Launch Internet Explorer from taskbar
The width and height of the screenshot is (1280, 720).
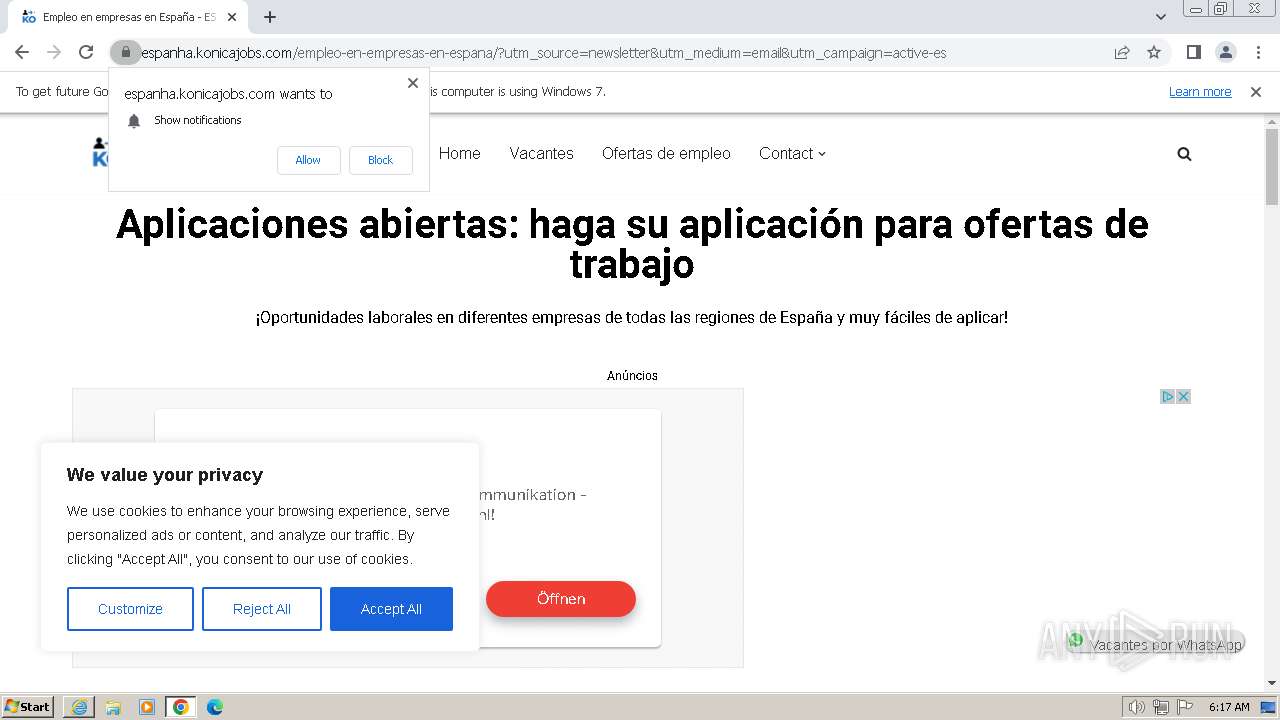pyautogui.click(x=79, y=707)
